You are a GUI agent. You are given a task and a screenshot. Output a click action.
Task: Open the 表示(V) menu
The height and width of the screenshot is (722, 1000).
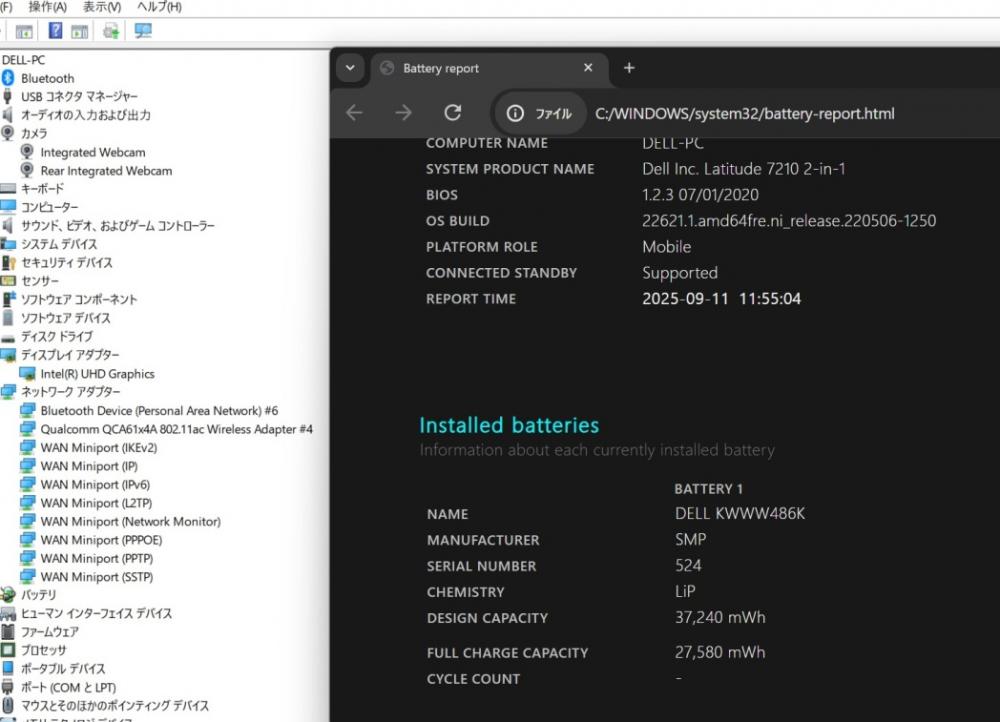coord(102,7)
